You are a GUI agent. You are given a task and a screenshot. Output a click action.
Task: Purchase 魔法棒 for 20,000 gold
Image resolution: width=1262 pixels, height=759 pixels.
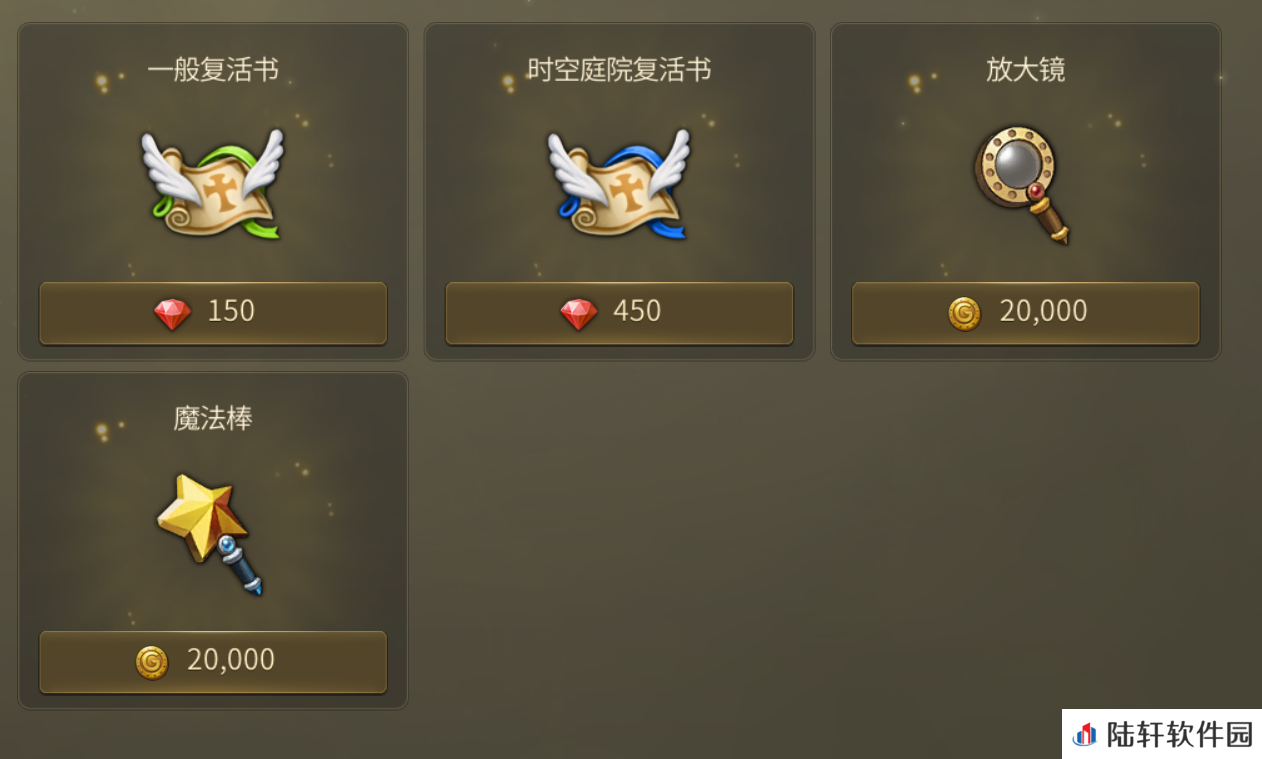coord(213,662)
